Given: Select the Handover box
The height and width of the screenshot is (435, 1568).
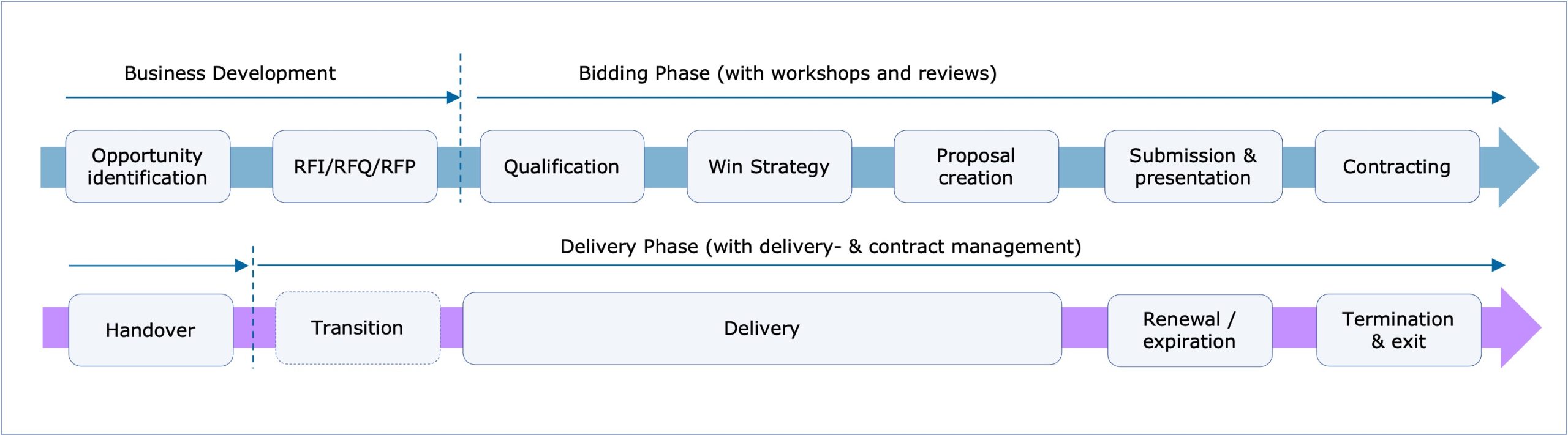Looking at the screenshot, I should 151,330.
